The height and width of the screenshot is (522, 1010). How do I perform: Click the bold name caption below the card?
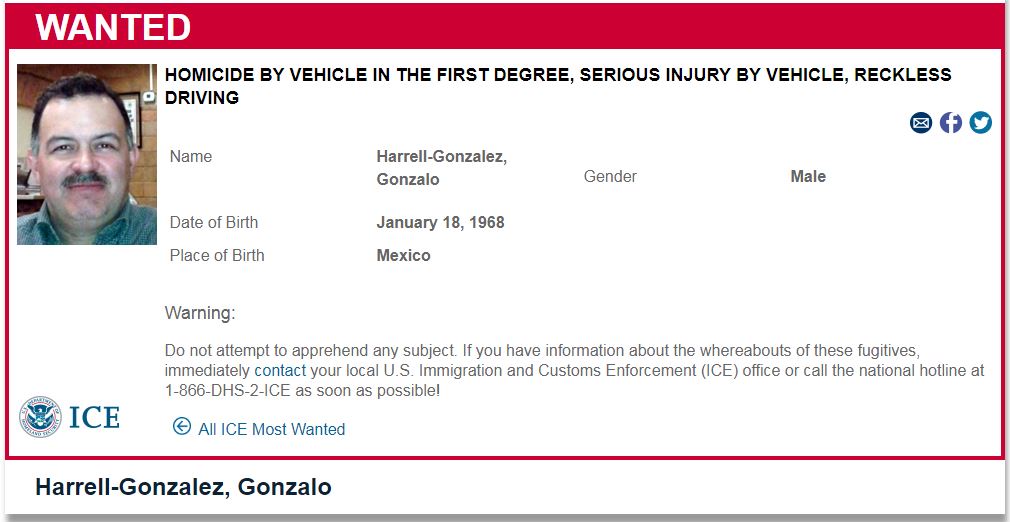pos(183,488)
